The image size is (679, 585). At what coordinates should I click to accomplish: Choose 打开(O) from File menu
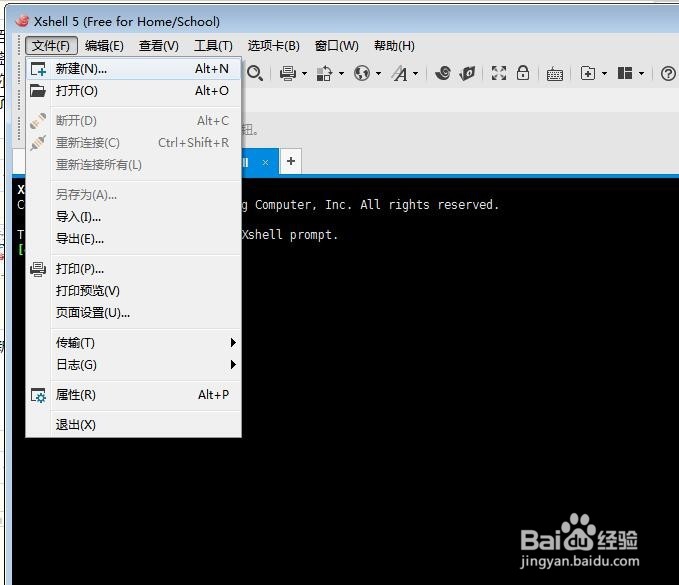133,91
